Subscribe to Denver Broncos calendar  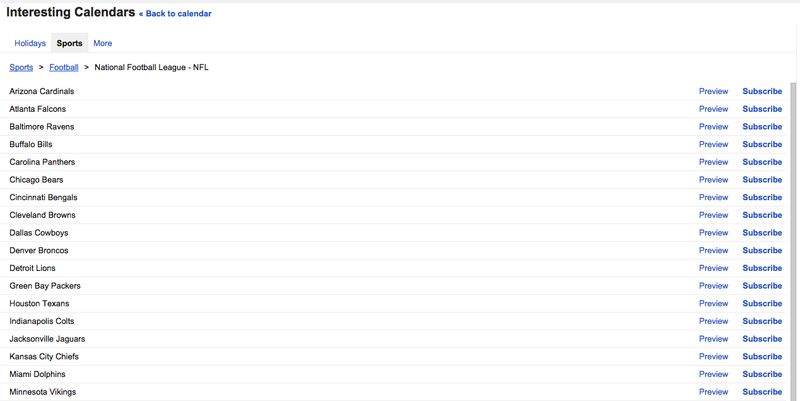coord(762,250)
